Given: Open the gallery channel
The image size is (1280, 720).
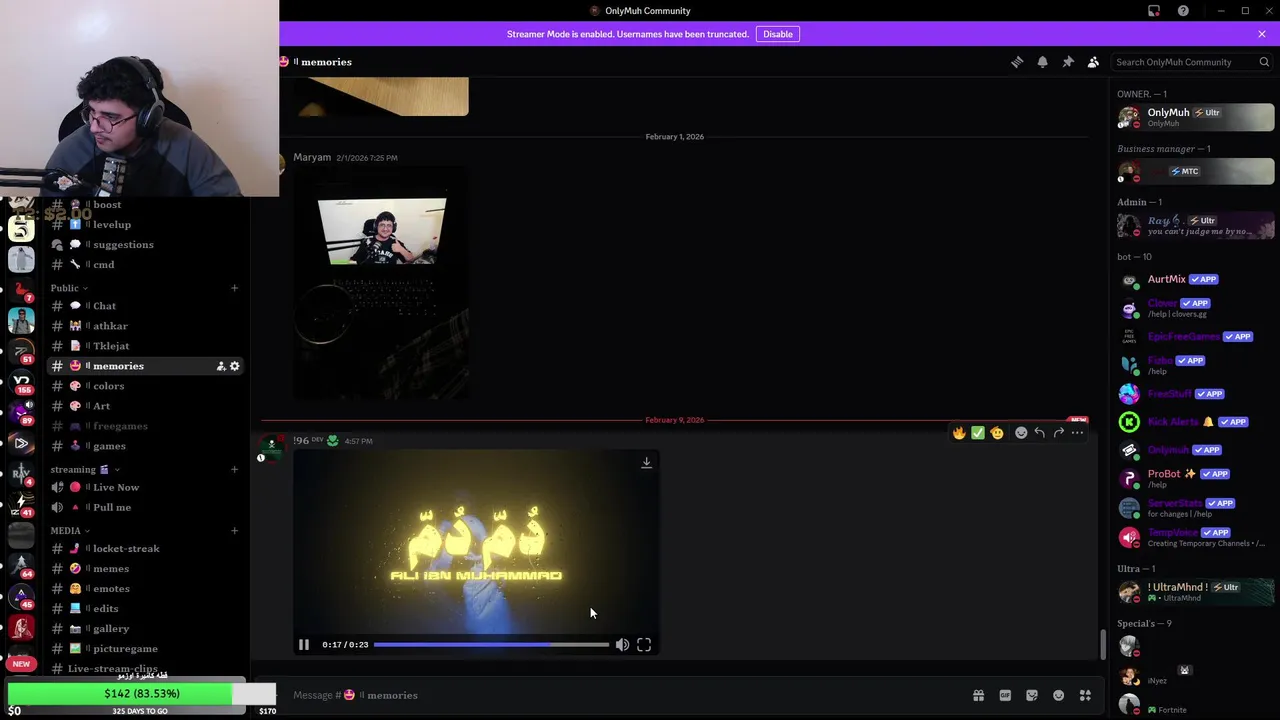Looking at the screenshot, I should coord(145,629).
